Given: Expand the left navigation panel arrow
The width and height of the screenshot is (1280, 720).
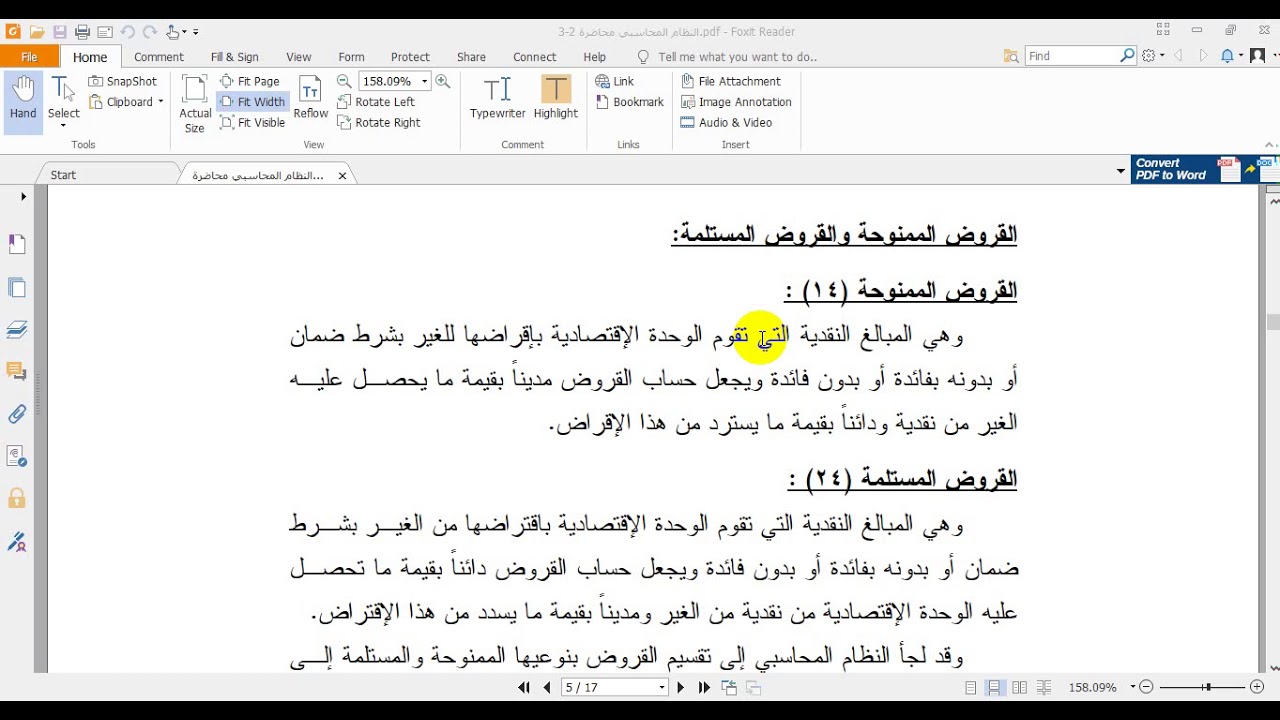Looking at the screenshot, I should point(24,197).
